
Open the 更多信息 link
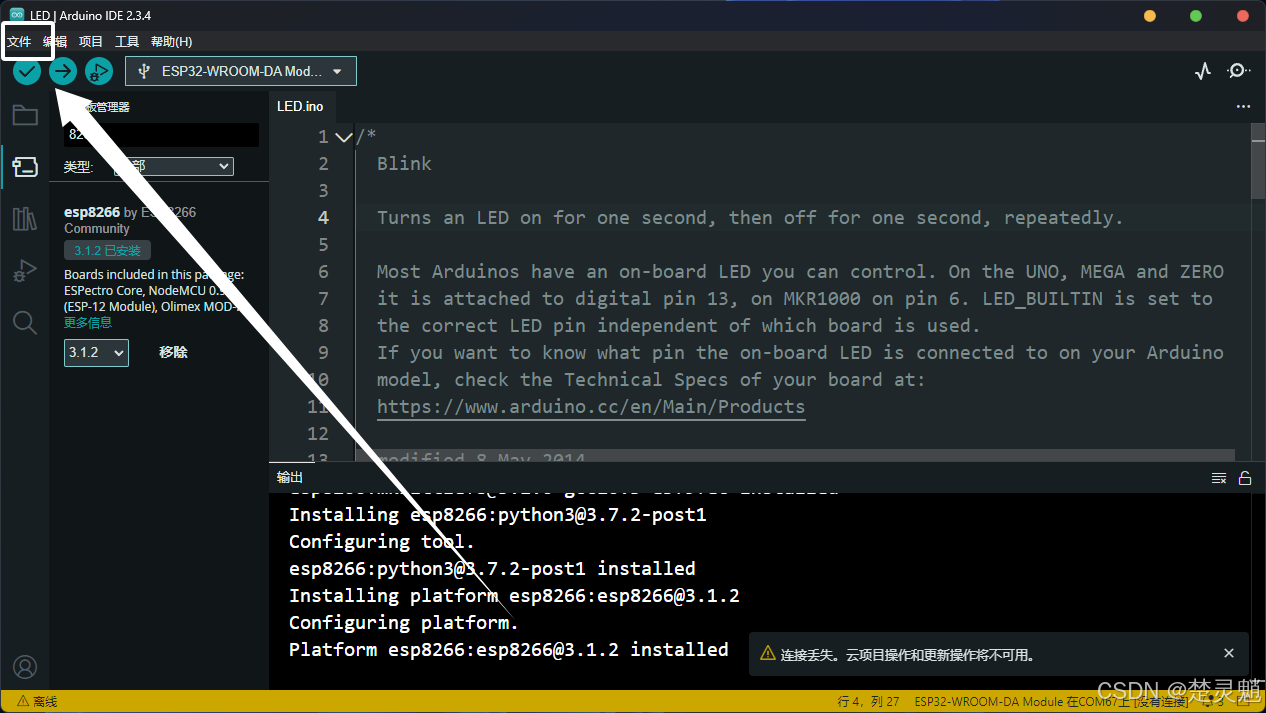(x=88, y=322)
